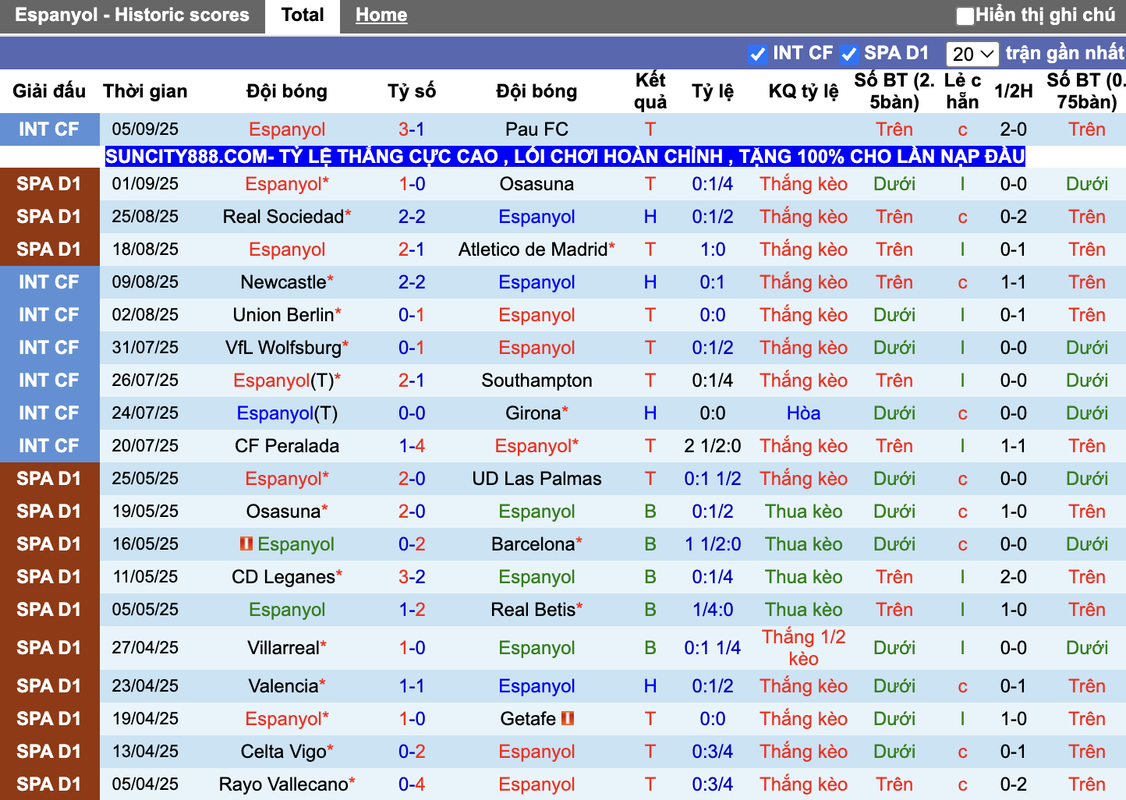Image resolution: width=1126 pixels, height=800 pixels.
Task: Click the 0-4 score for Rayo Vallecano match
Action: pos(411,784)
